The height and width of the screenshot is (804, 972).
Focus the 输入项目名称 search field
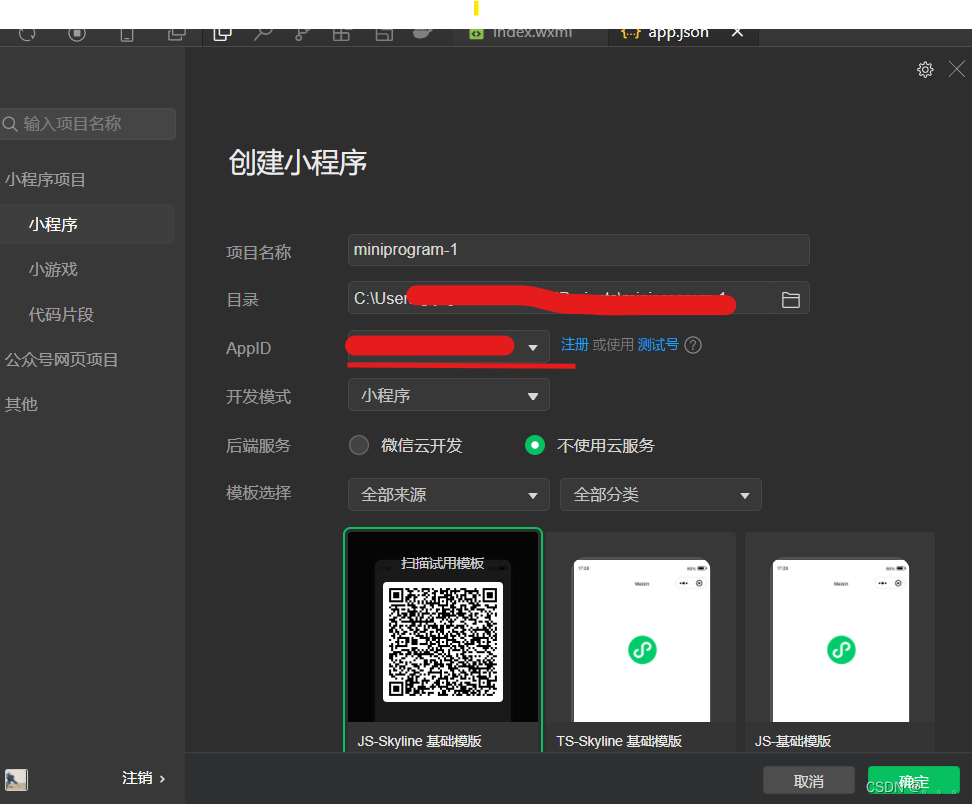coord(87,124)
